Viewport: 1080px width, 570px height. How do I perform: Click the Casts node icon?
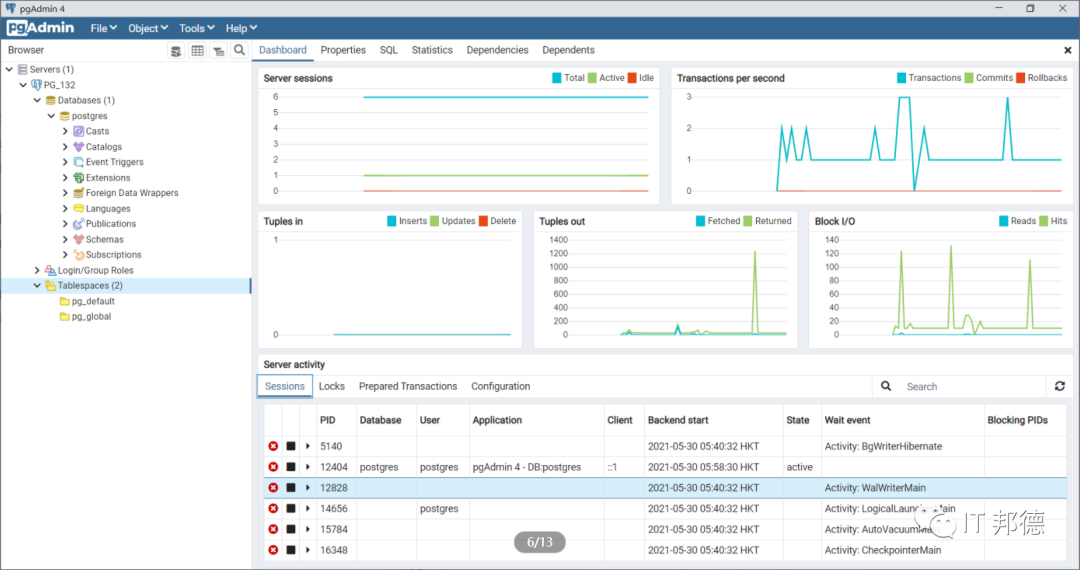click(79, 131)
